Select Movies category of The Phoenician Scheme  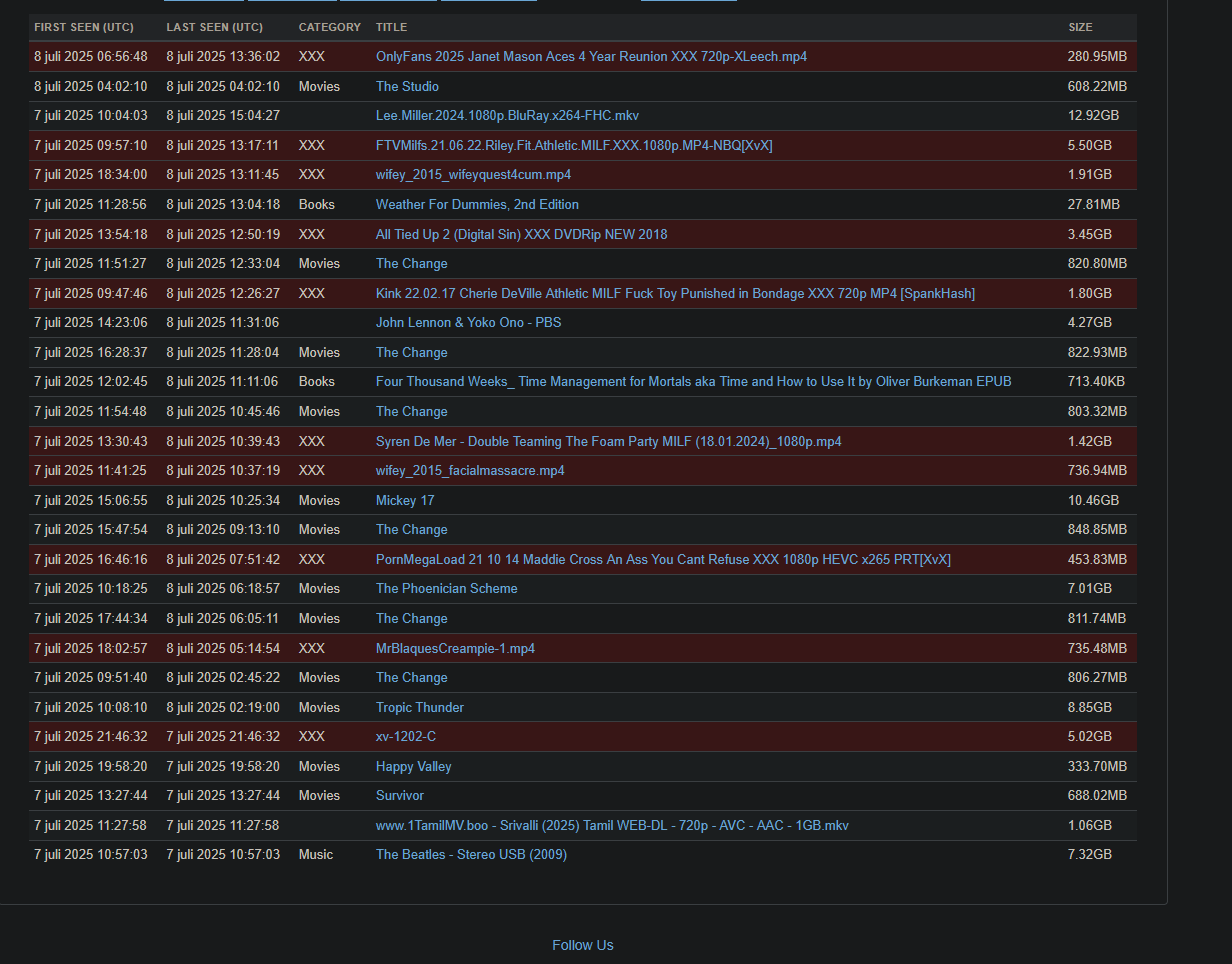pos(319,589)
